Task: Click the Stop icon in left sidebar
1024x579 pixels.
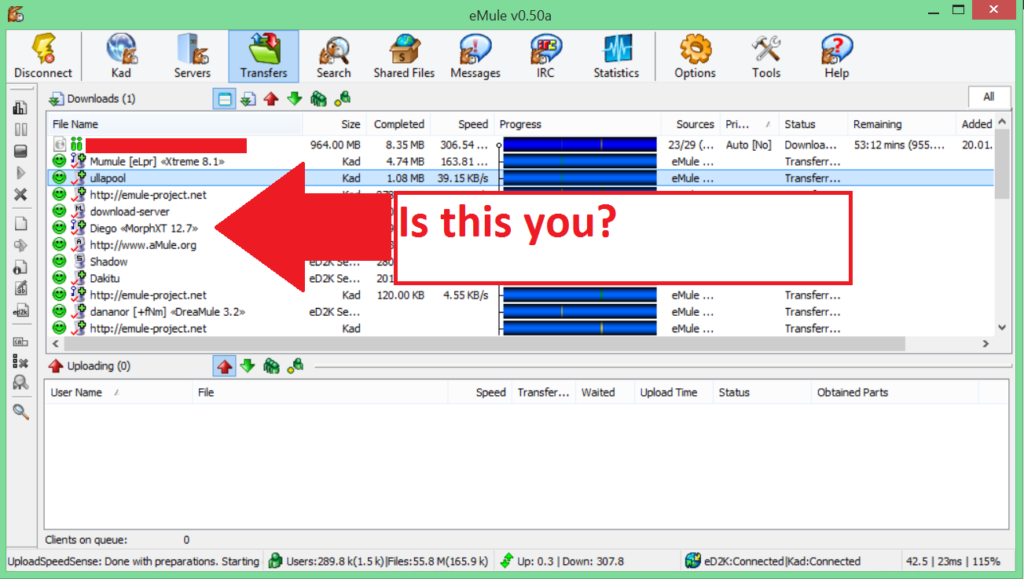Action: pyautogui.click(x=20, y=151)
